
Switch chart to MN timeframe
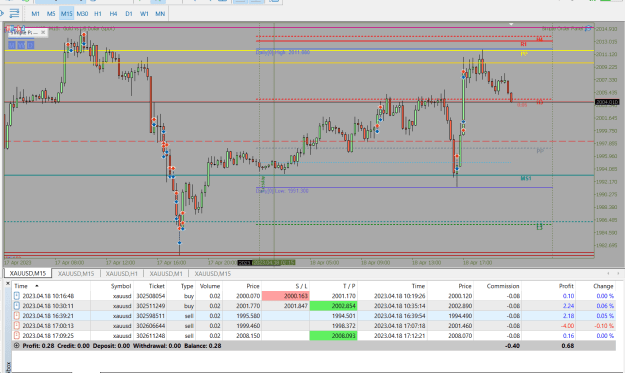pos(160,14)
